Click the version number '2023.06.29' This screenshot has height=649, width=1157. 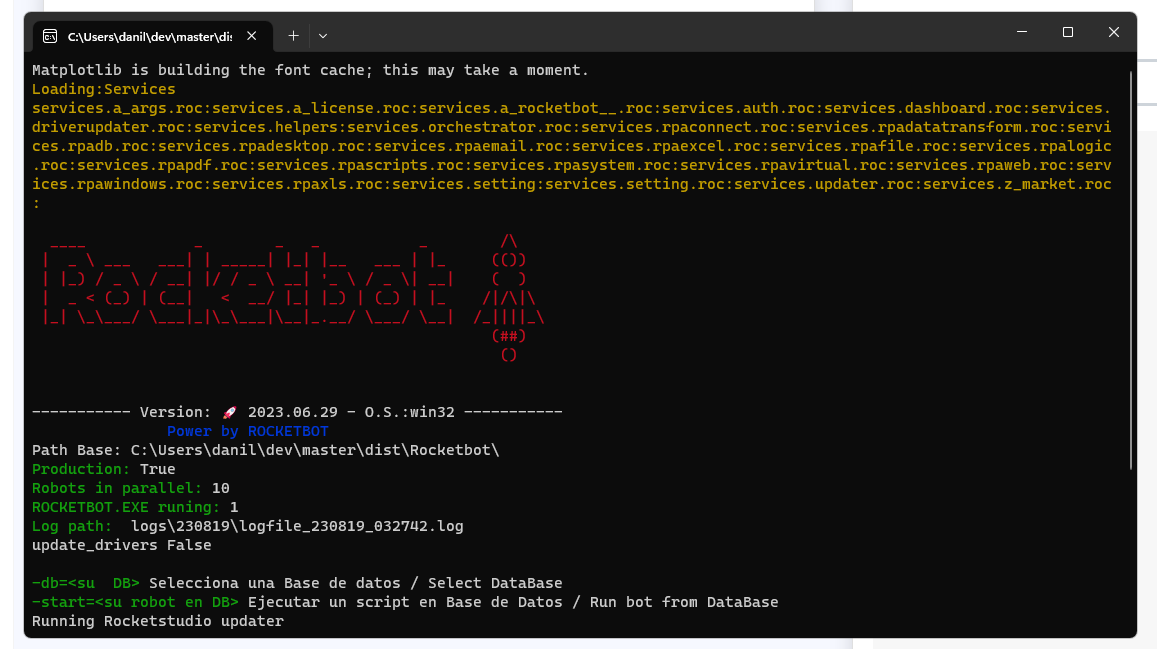click(293, 412)
